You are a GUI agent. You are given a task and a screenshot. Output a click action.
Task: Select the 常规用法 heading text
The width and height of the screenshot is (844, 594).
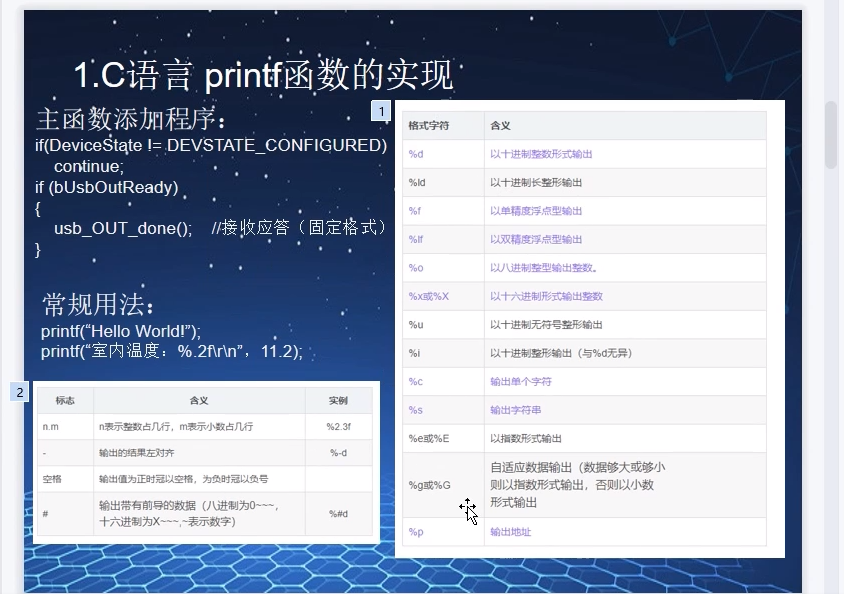(98, 305)
